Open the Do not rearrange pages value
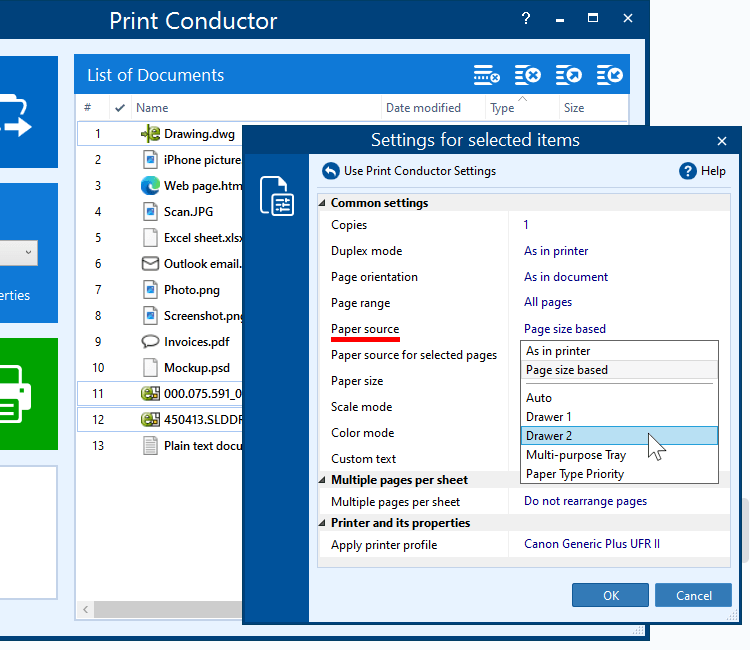The image size is (750, 650). tap(585, 501)
